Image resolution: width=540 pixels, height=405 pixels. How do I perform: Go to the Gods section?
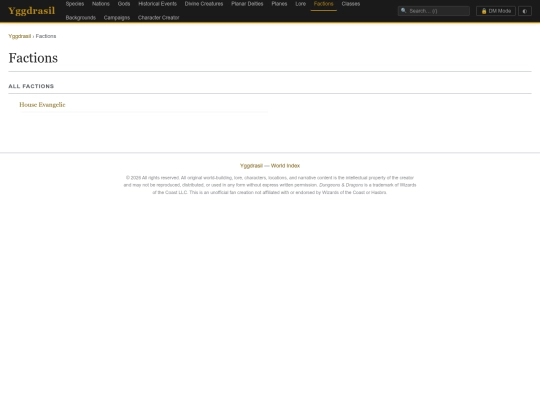tap(124, 4)
